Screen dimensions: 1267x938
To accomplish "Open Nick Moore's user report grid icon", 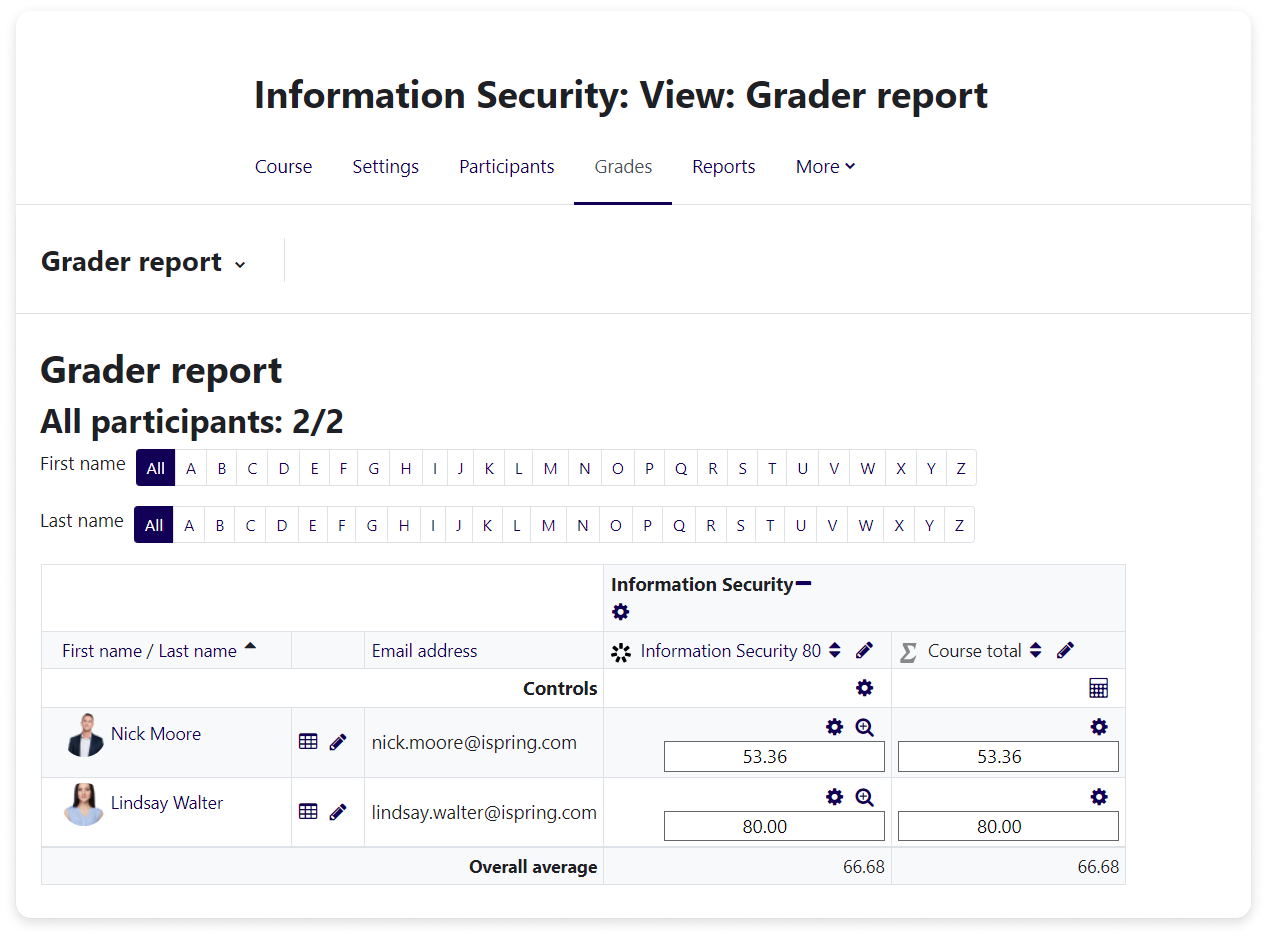I will click(308, 742).
